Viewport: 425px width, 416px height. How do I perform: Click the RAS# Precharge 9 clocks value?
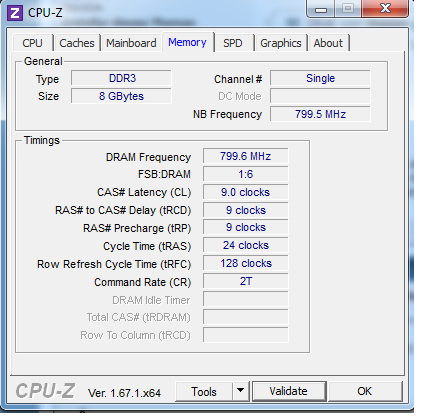click(246, 227)
